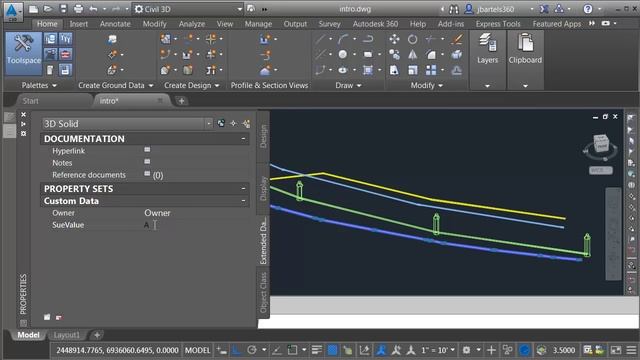This screenshot has height=360, width=640.
Task: Select the Extended Data vertical tab
Action: [263, 241]
